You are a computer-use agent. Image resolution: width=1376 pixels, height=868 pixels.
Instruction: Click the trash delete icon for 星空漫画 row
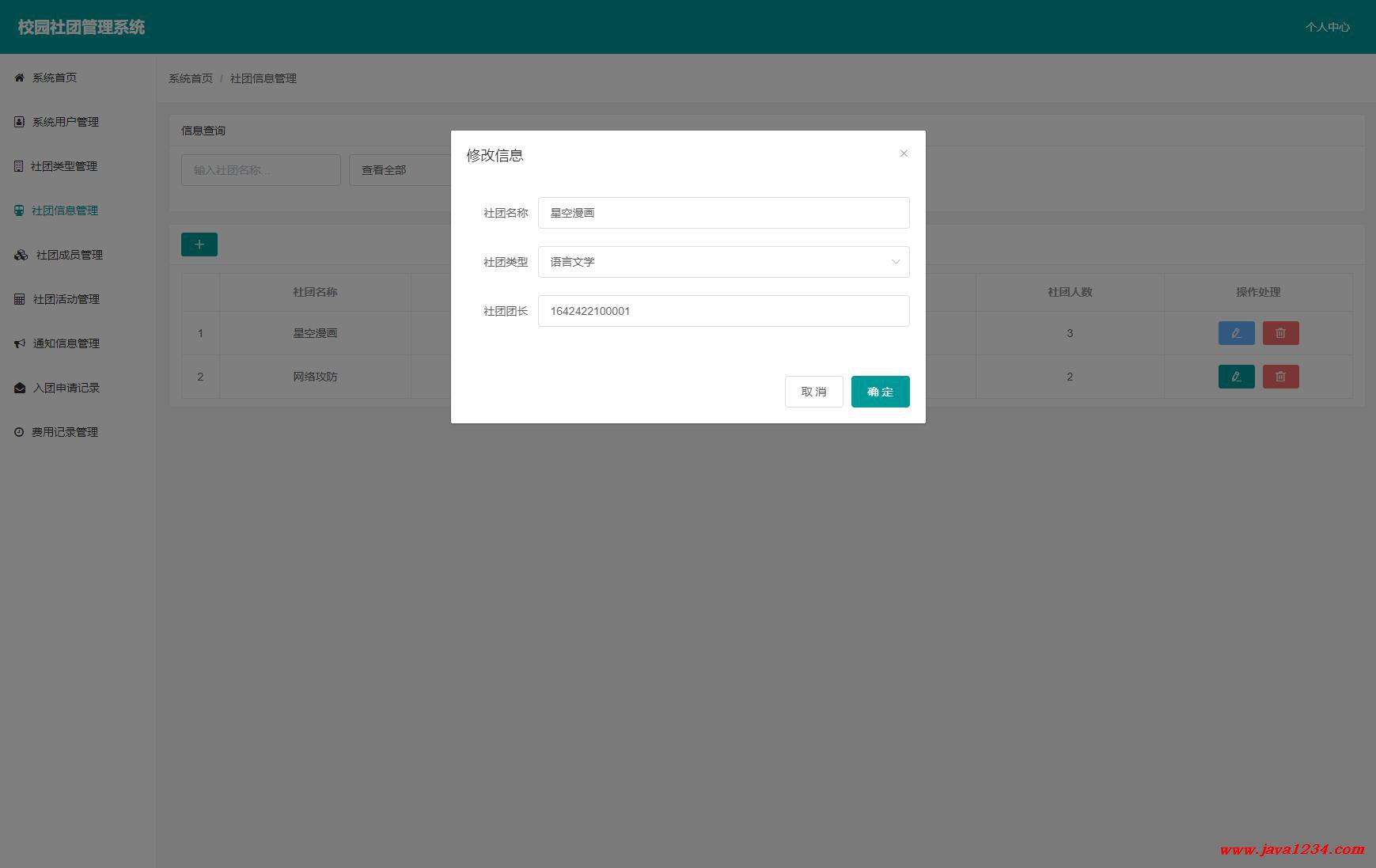click(x=1280, y=333)
